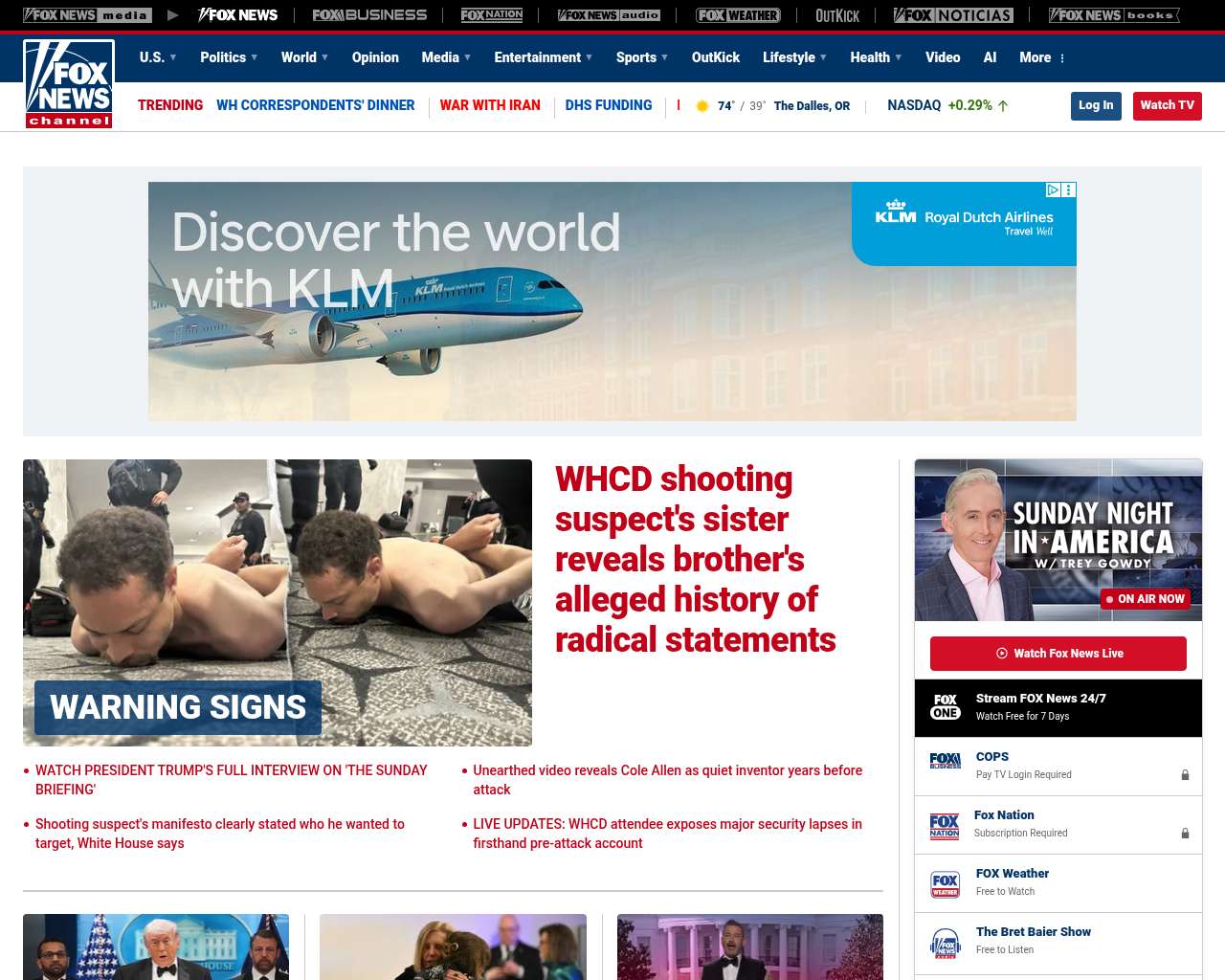1225x980 pixels.
Task: Click the Fox One stream icon
Action: [x=946, y=707]
